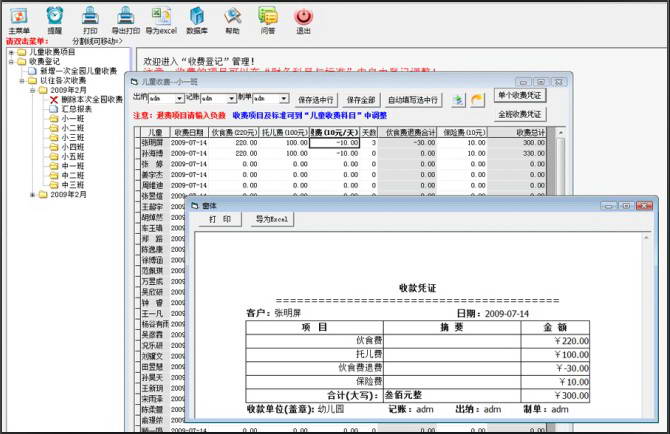Click the voucher preview vertical scrollbar up arrow

pos(646,237)
